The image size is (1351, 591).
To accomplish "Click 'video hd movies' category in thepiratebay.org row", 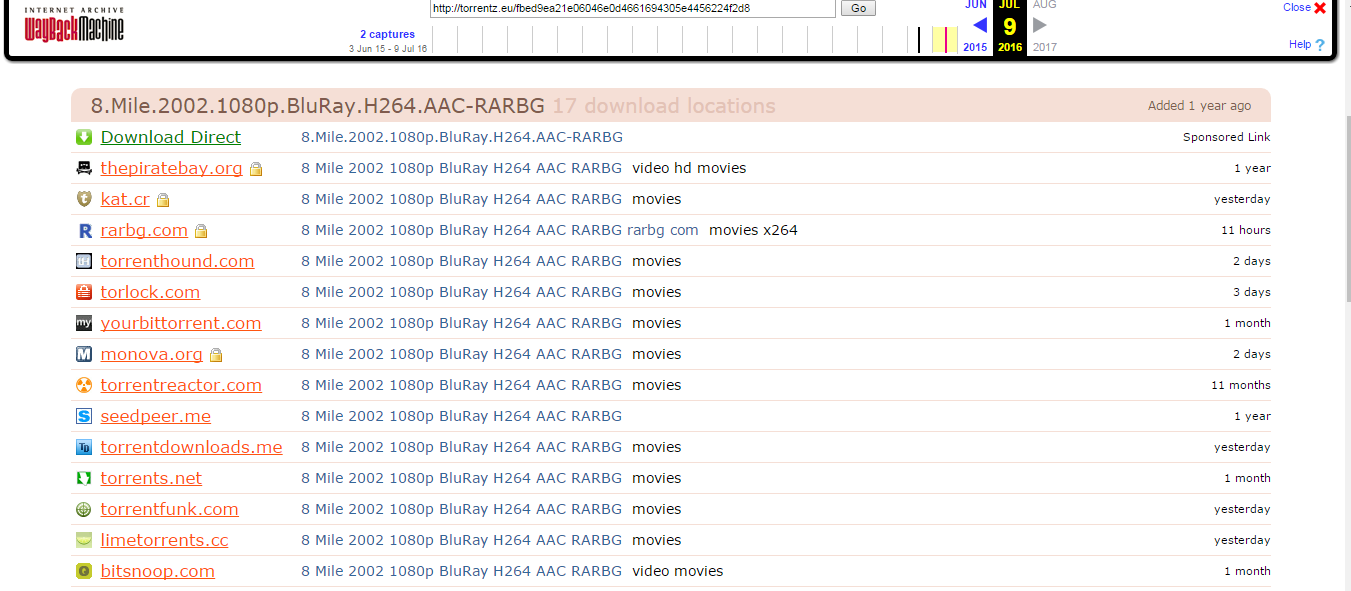I will point(690,168).
